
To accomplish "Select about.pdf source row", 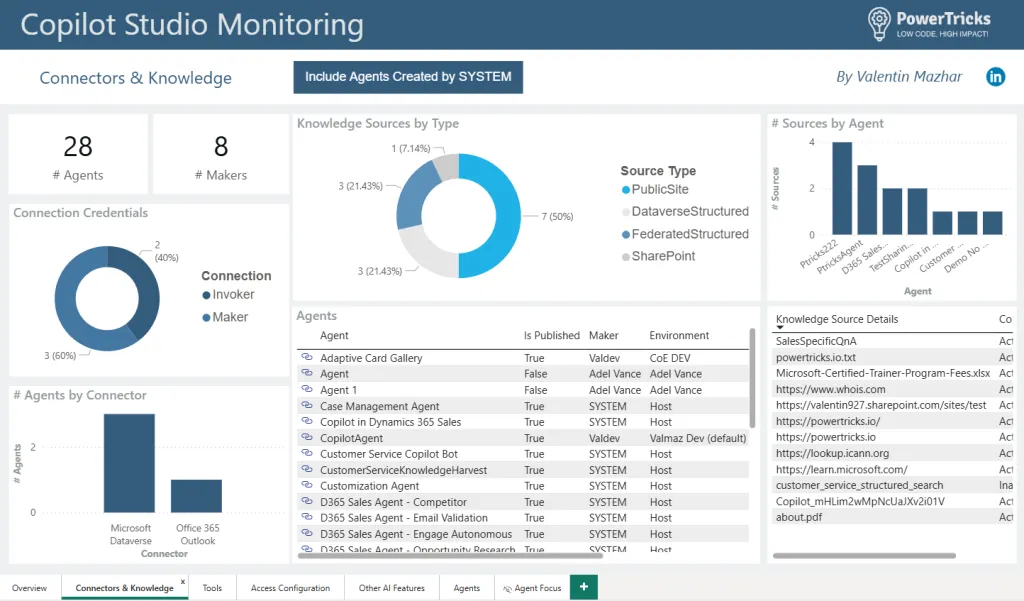I will pyautogui.click(x=893, y=517).
